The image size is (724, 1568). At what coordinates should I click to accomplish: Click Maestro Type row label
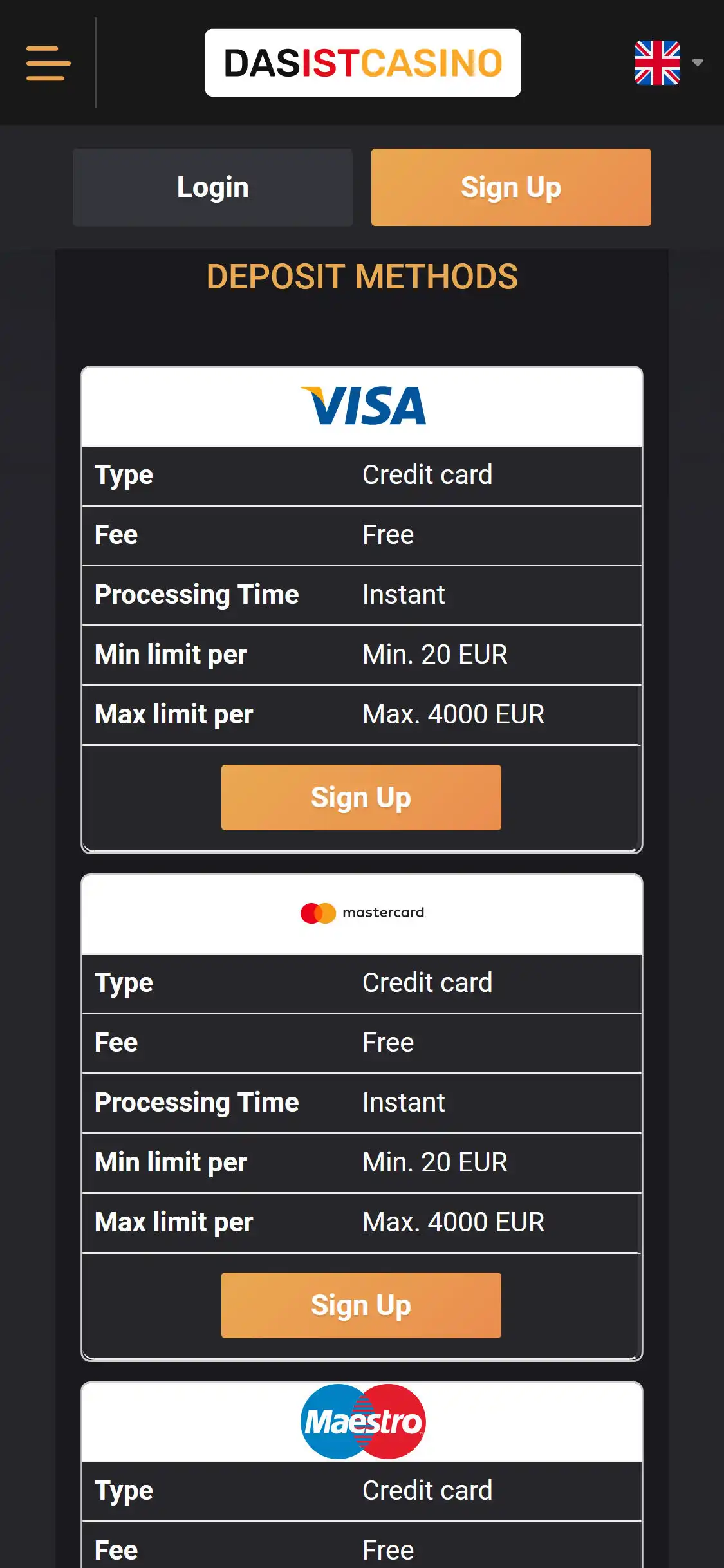click(124, 1491)
